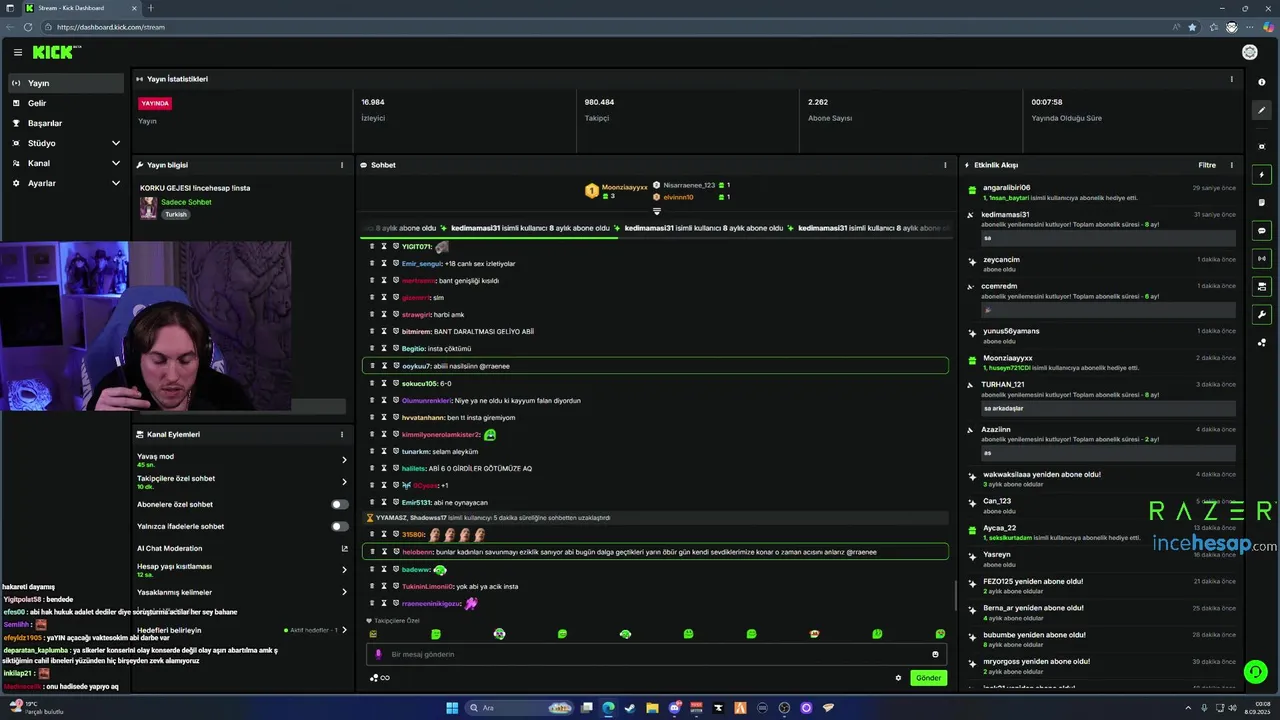
Task: Open the green support headset button
Action: (x=1255, y=672)
